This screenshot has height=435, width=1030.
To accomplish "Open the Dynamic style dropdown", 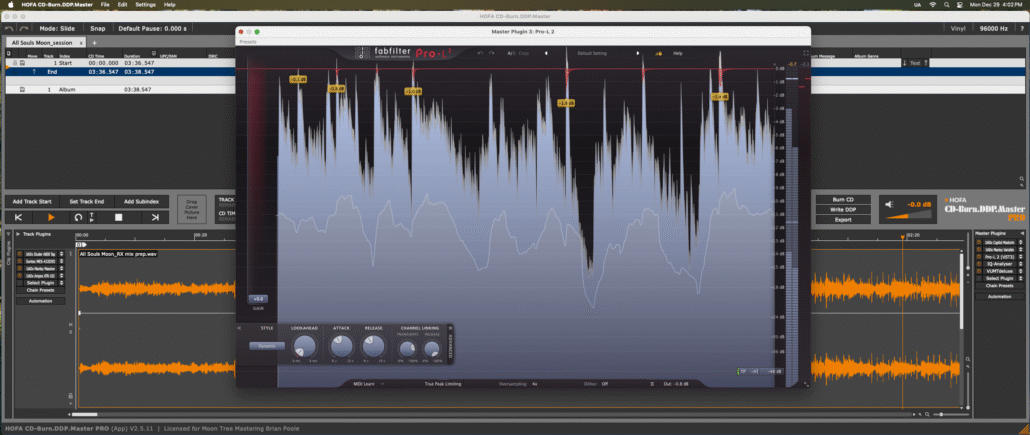I will pyautogui.click(x=266, y=346).
